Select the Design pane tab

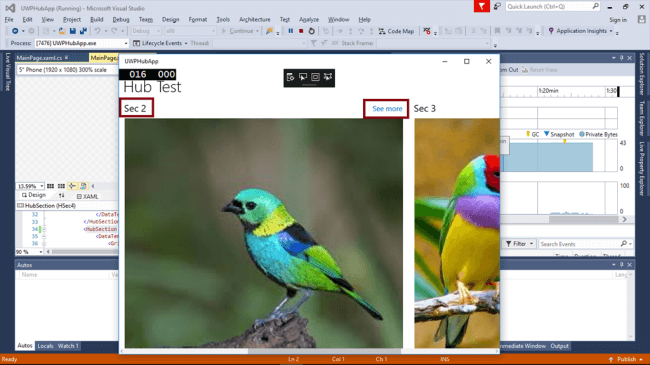click(x=34, y=195)
